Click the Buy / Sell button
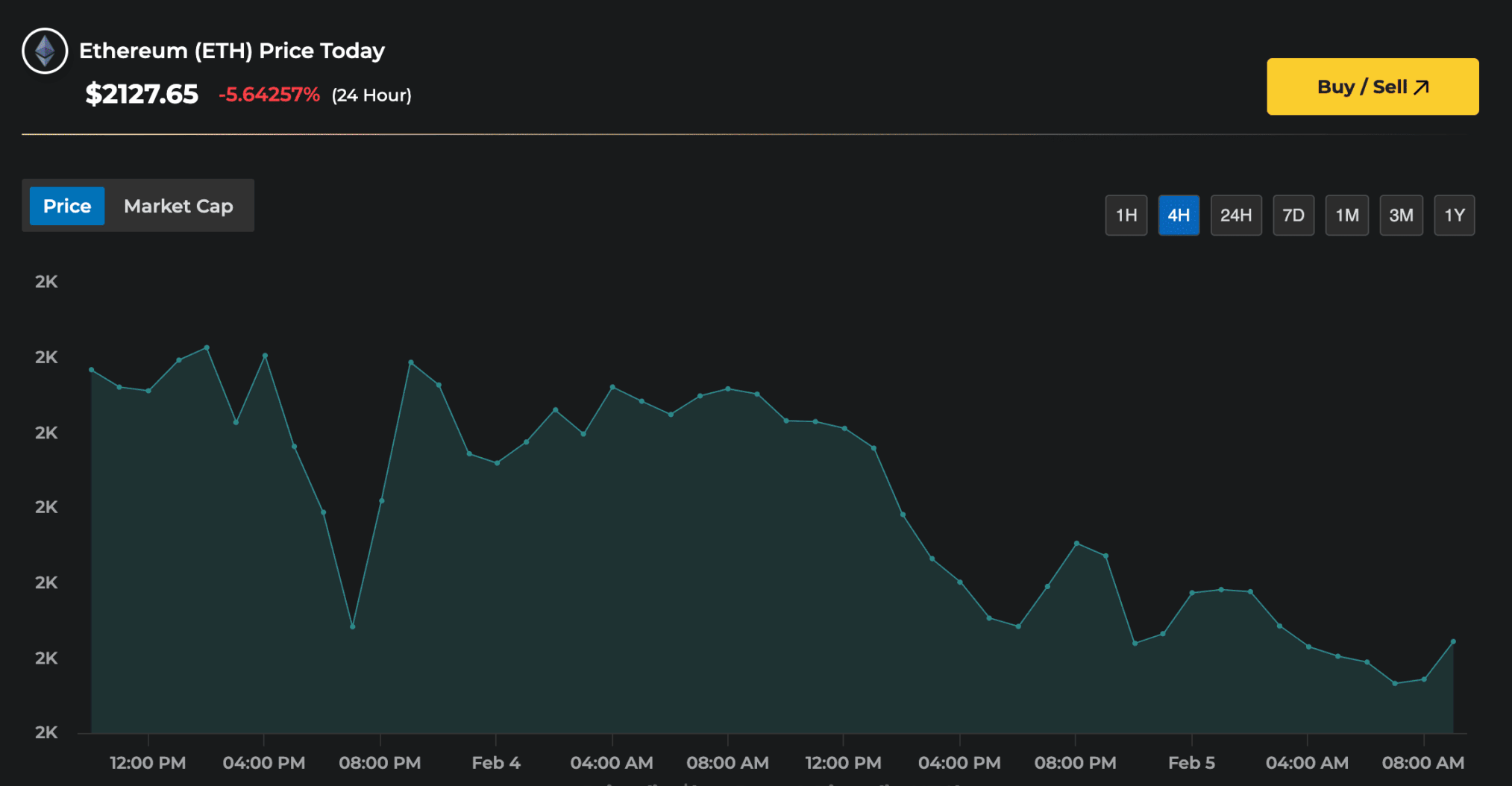 (1372, 87)
